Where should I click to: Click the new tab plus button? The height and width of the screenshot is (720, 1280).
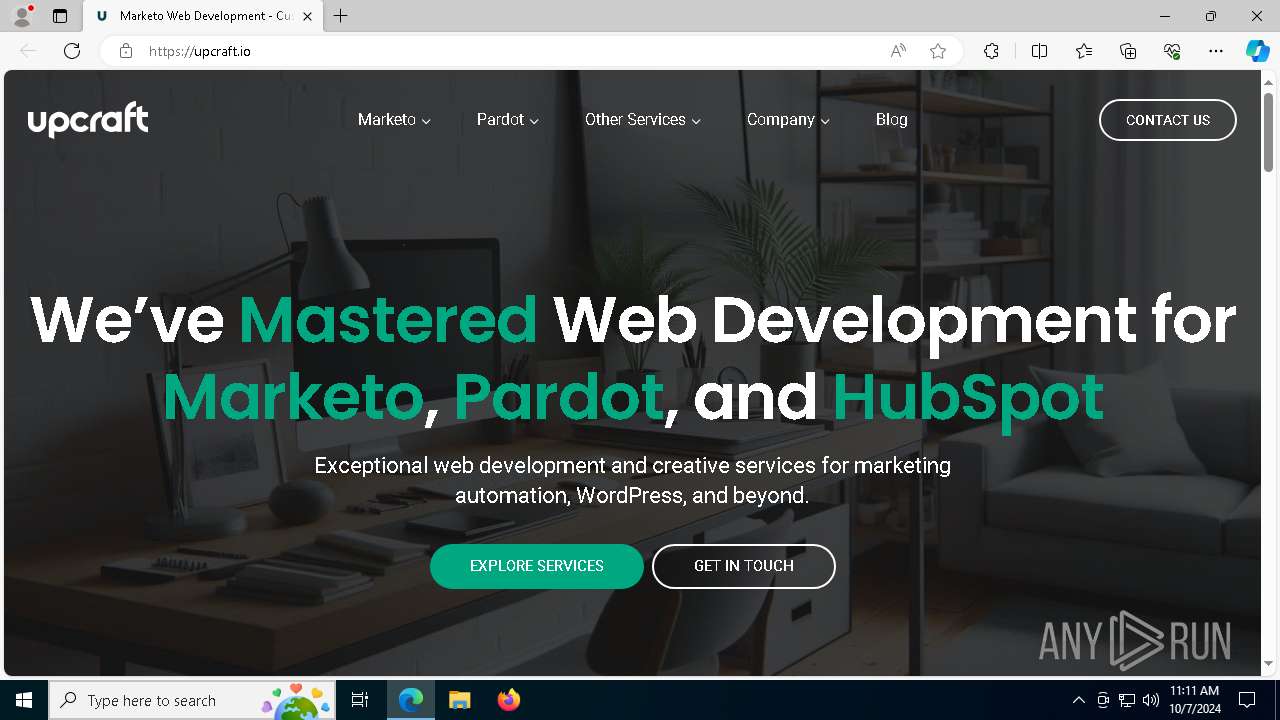point(341,16)
